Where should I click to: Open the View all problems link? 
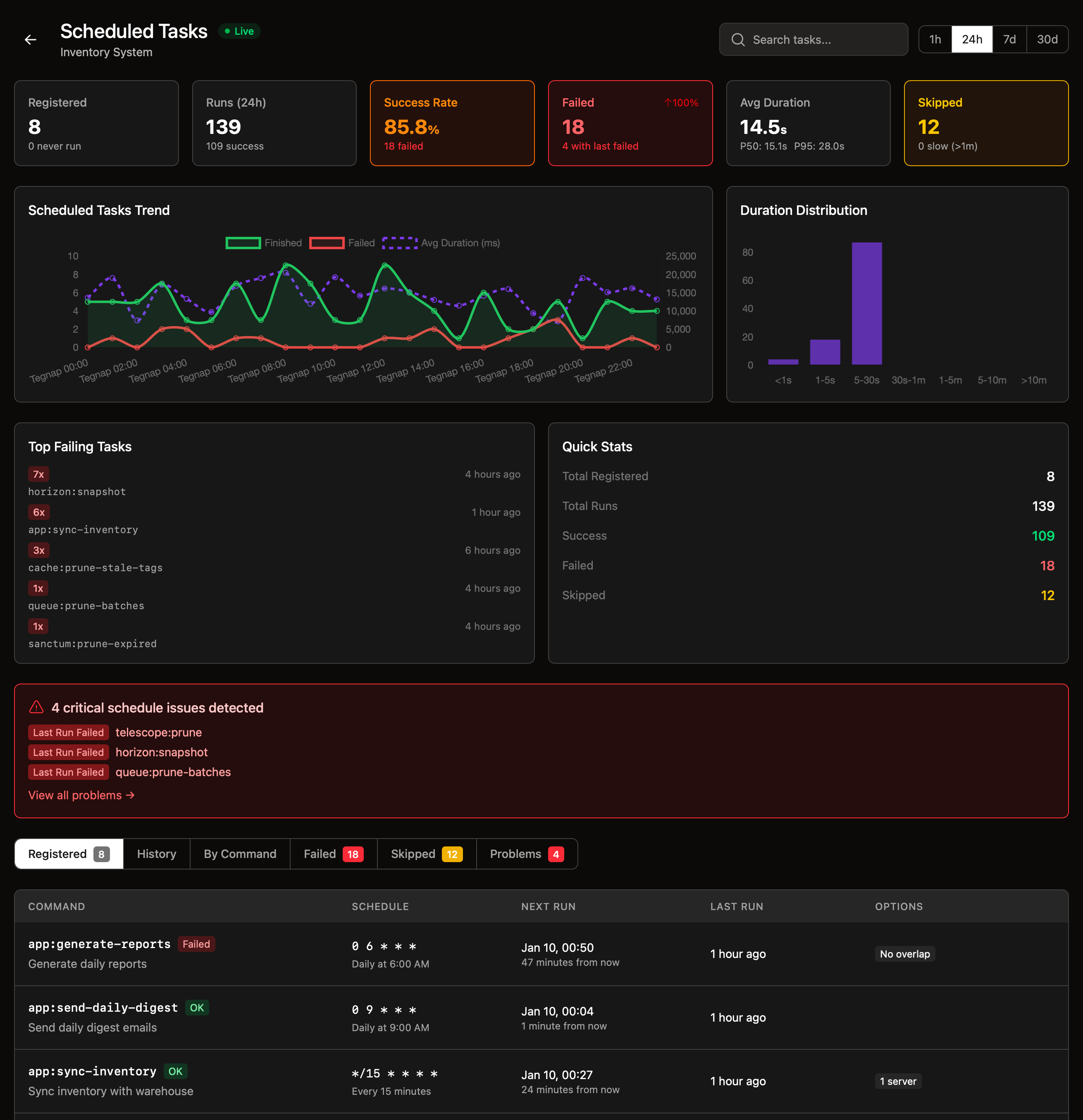point(81,796)
